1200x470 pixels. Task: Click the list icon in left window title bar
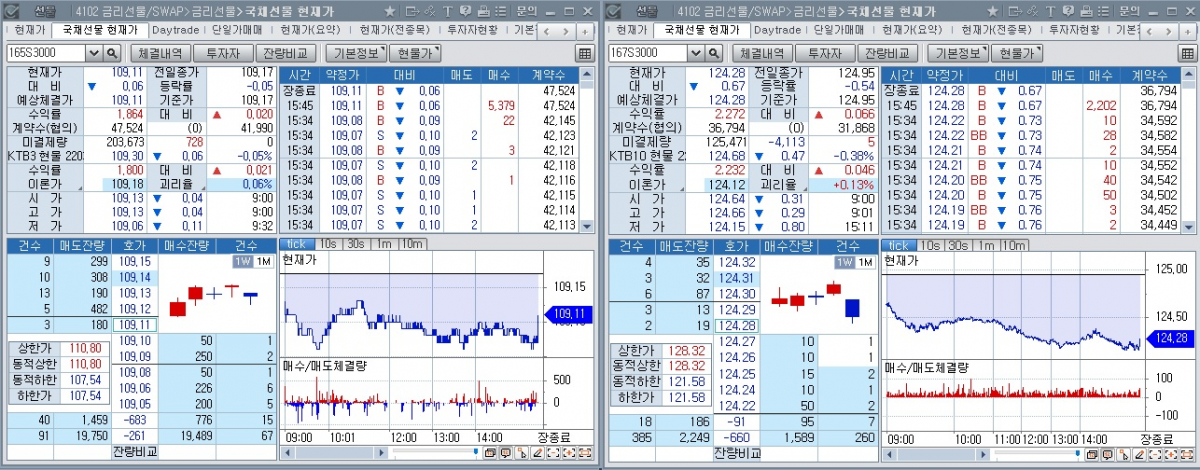[500, 10]
